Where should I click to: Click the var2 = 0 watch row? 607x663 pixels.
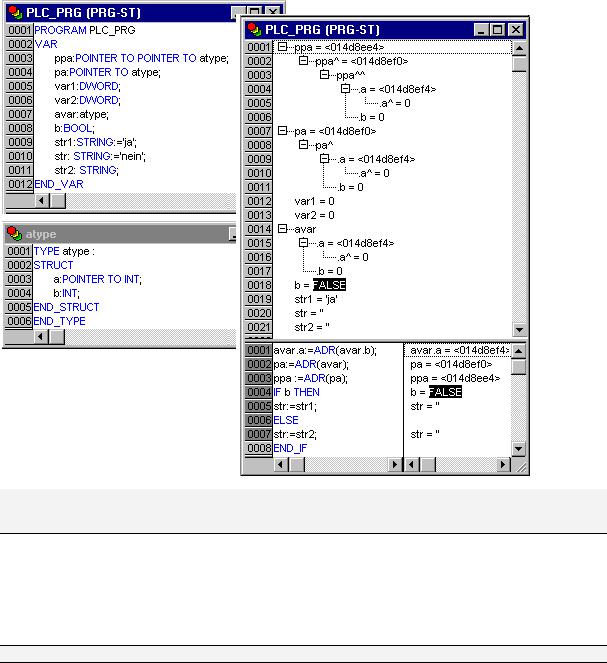[314, 215]
